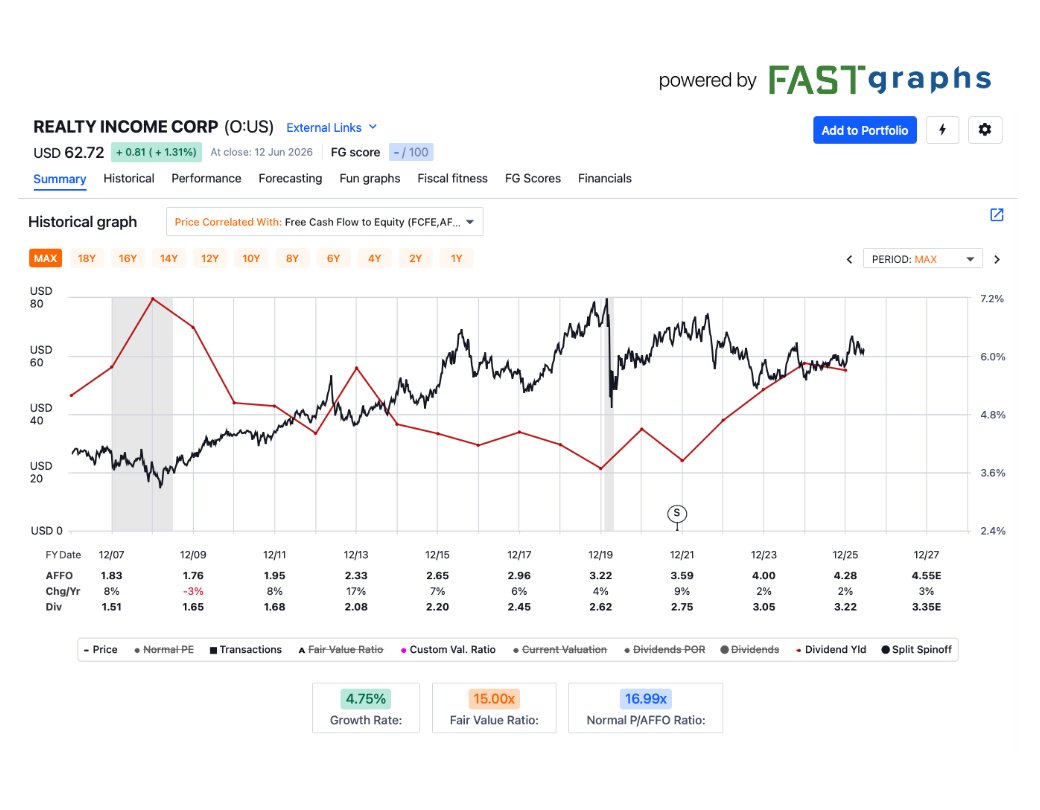Switch to the Historical tab
Viewport: 1040px width, 810px height.
coord(129,178)
